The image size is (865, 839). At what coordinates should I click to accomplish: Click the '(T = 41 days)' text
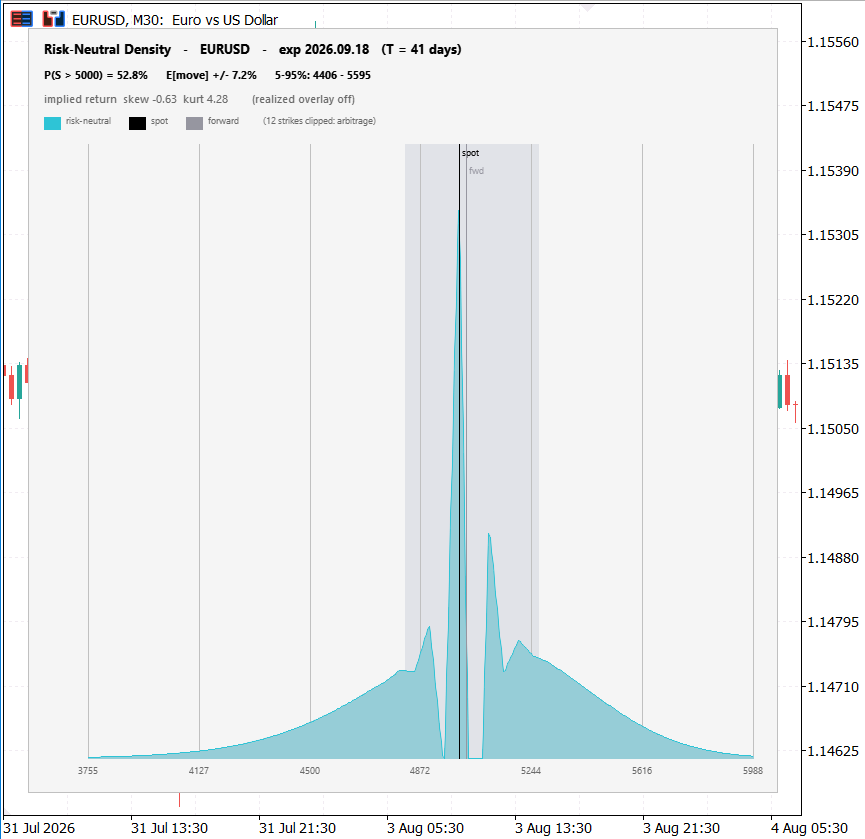coord(421,50)
